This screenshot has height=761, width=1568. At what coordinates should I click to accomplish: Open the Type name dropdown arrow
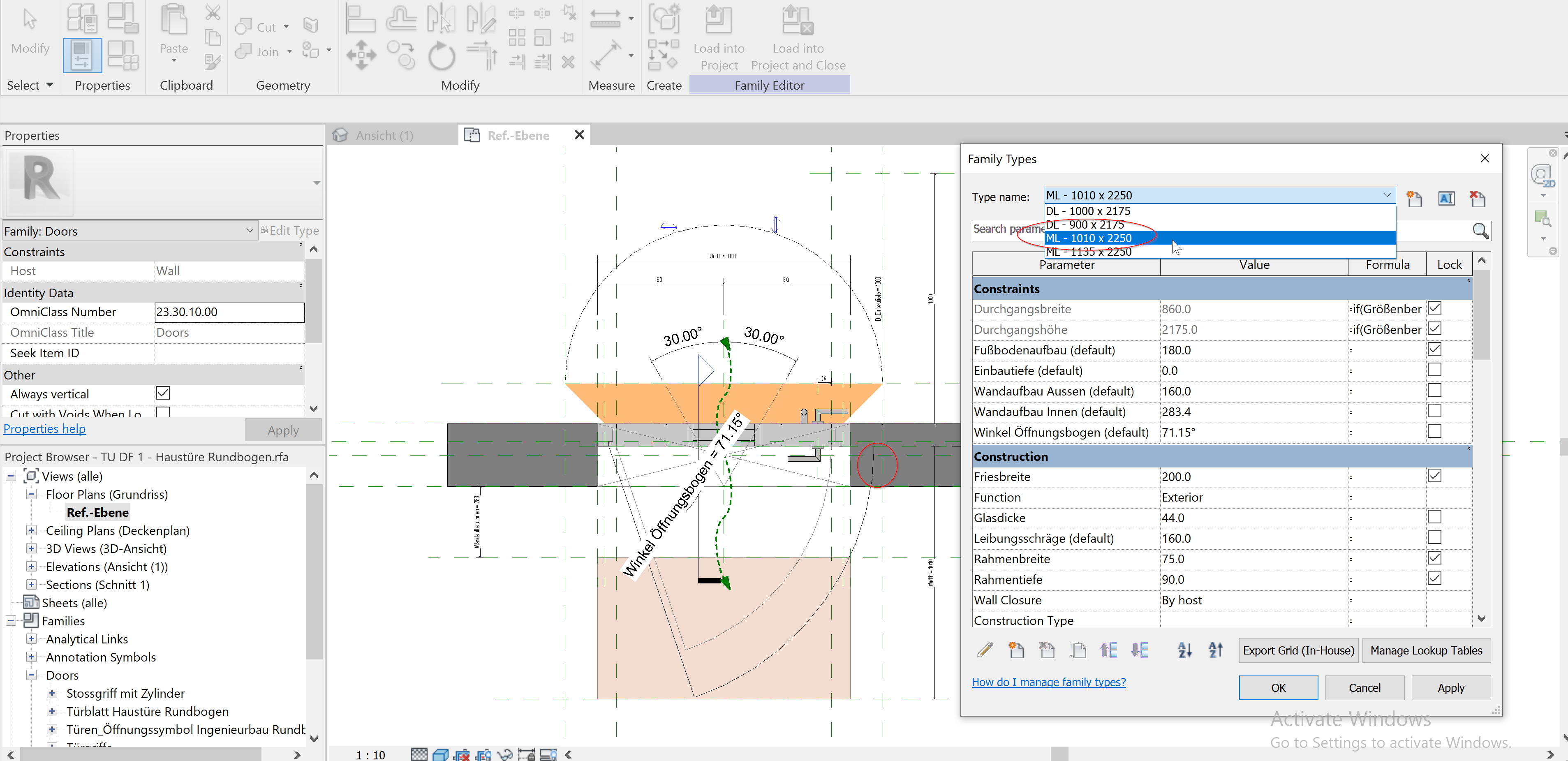point(1387,195)
